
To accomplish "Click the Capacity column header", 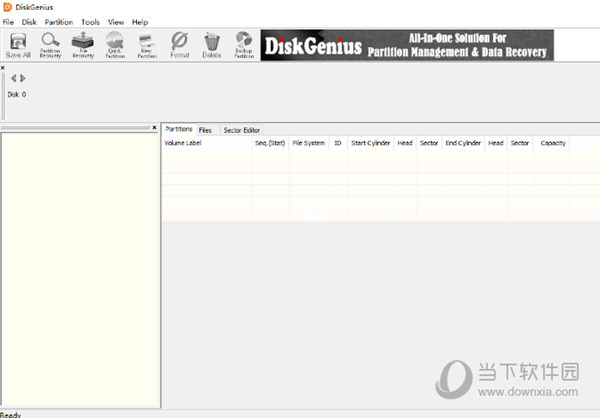I will (553, 143).
